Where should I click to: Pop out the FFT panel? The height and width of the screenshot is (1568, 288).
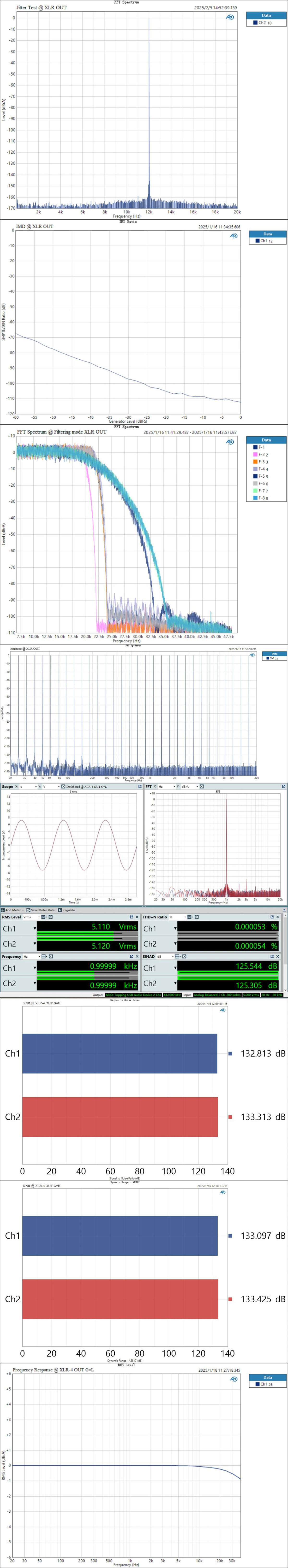click(x=283, y=786)
